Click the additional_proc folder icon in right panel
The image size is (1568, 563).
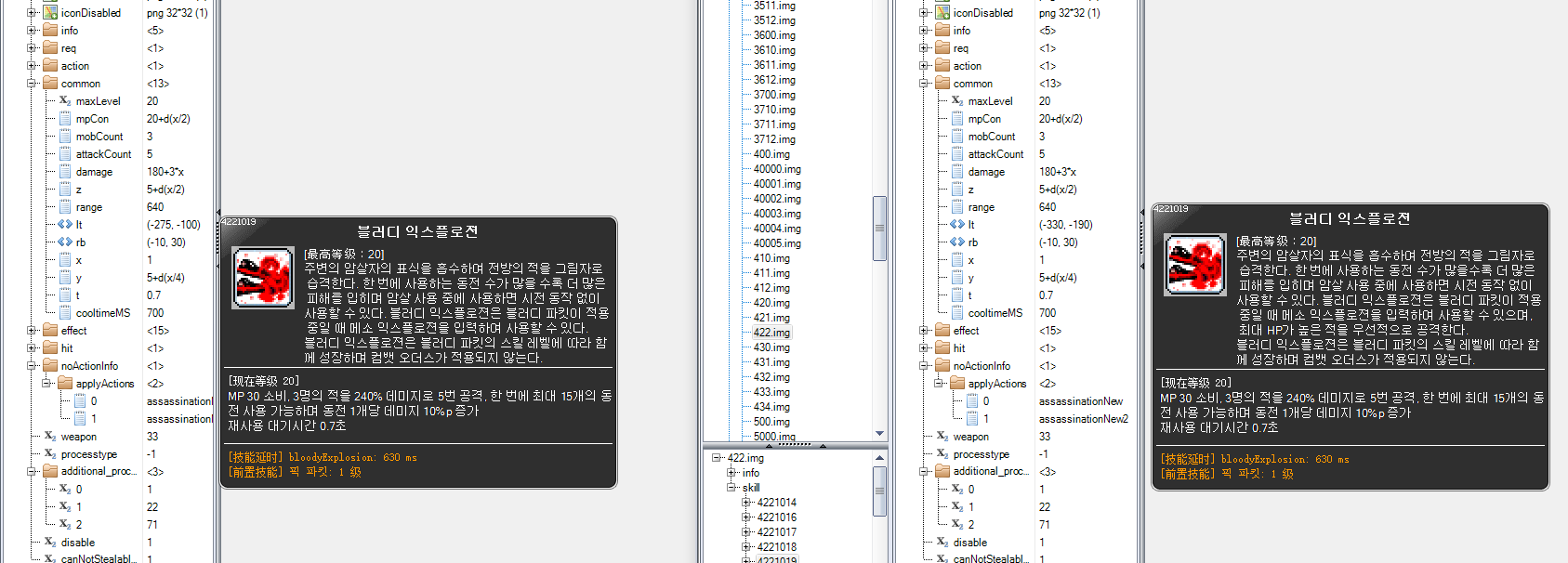(942, 472)
